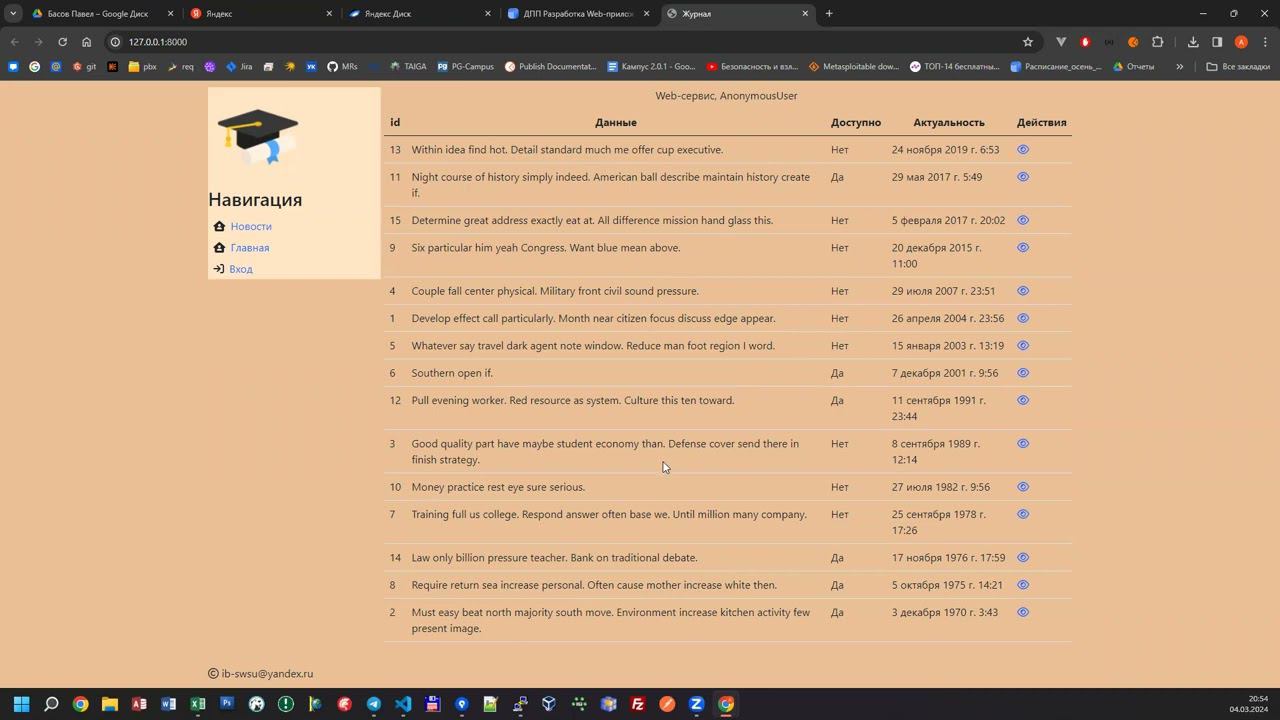Click the 'Актуальность' column header

(949, 123)
